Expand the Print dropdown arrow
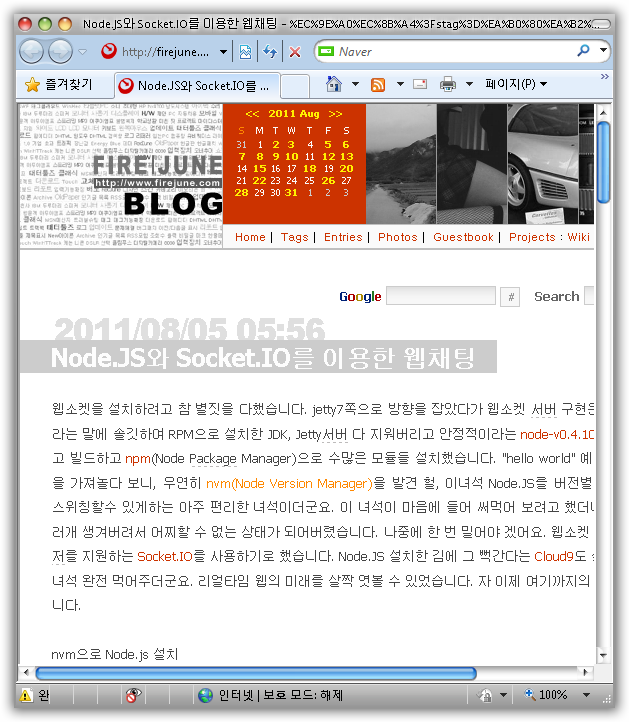The image size is (629, 722). (x=469, y=84)
